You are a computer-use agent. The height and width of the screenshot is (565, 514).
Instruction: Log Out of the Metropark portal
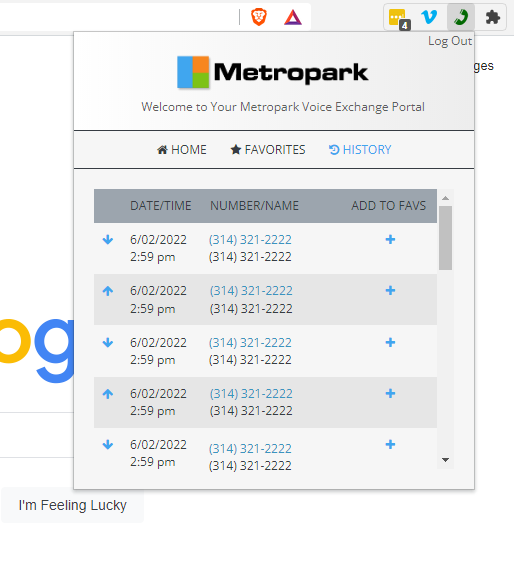450,41
